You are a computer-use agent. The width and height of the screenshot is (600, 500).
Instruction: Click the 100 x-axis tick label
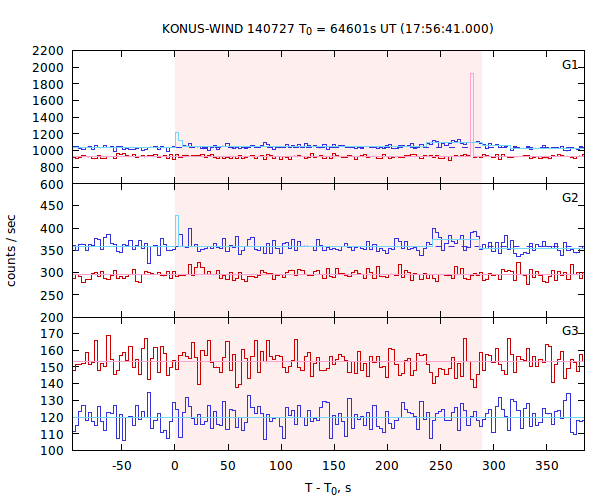pos(281,466)
